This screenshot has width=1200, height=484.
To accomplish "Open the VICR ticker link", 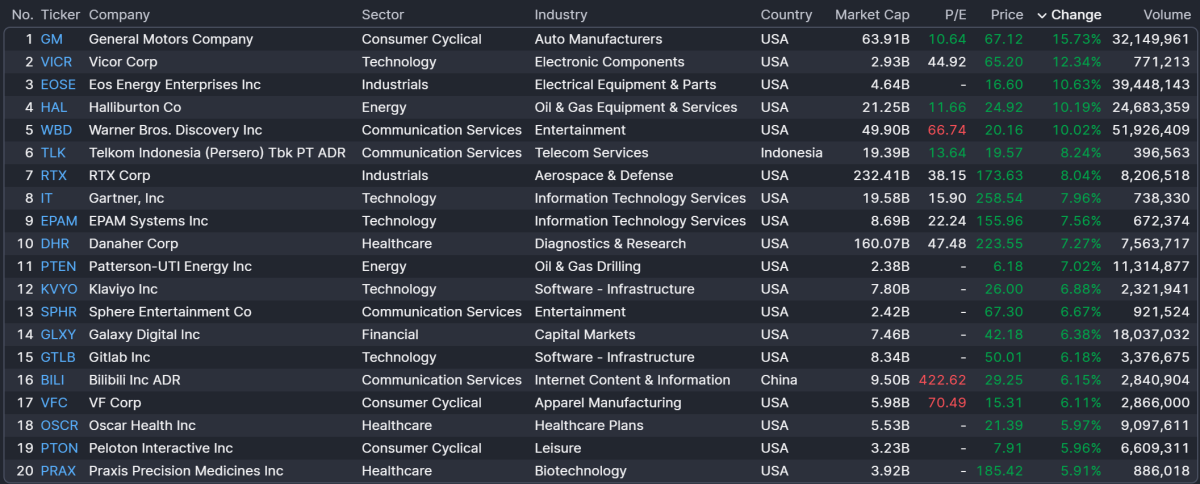I will click(56, 62).
